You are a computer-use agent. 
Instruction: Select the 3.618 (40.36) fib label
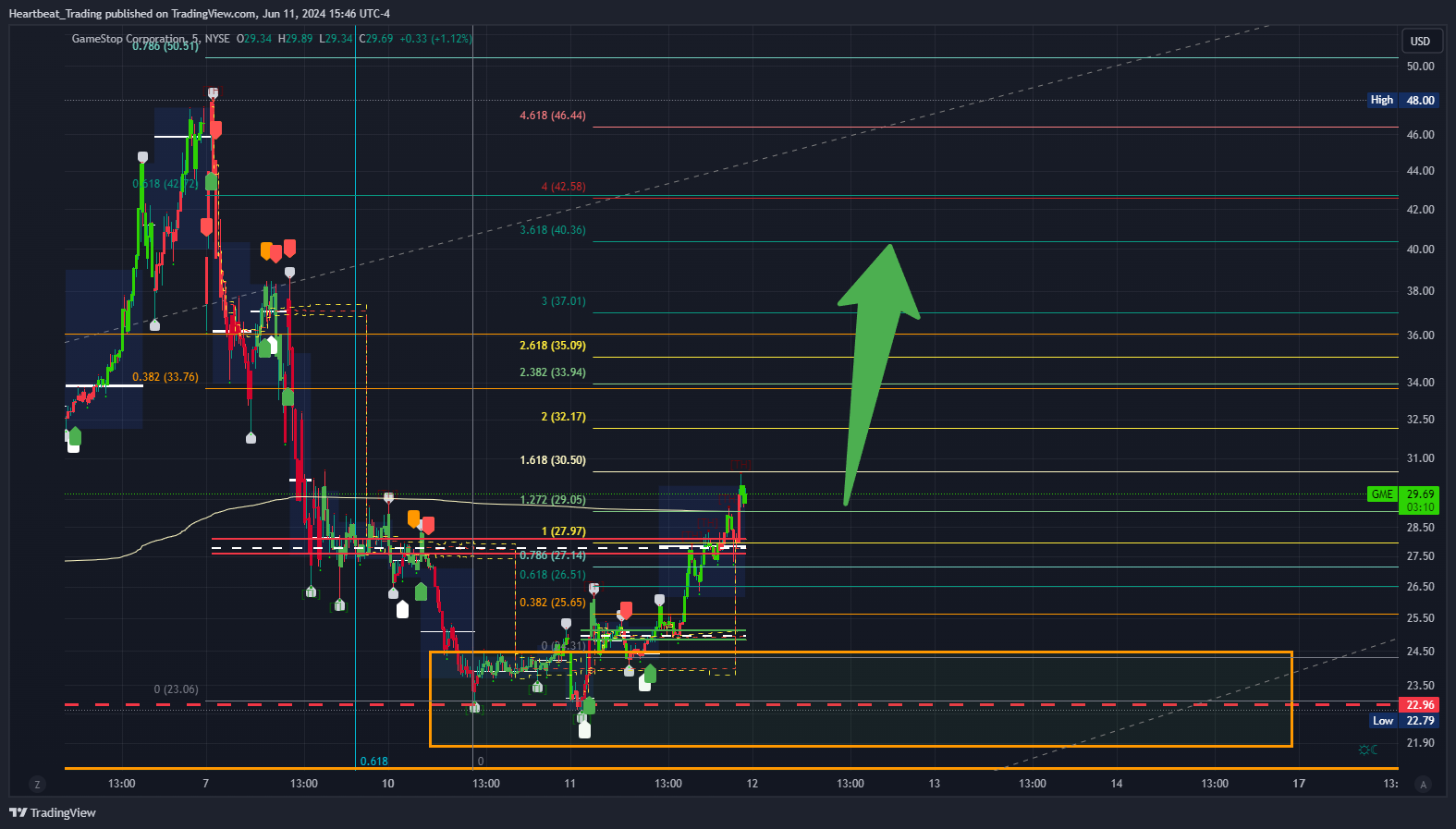553,230
